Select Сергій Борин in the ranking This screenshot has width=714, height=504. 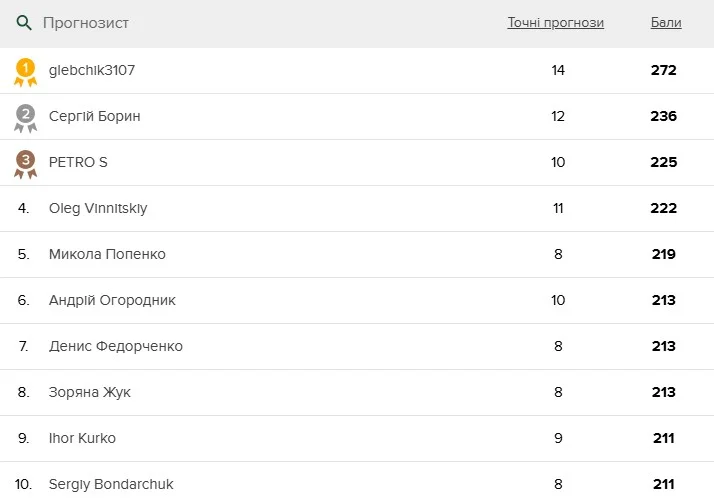point(94,116)
